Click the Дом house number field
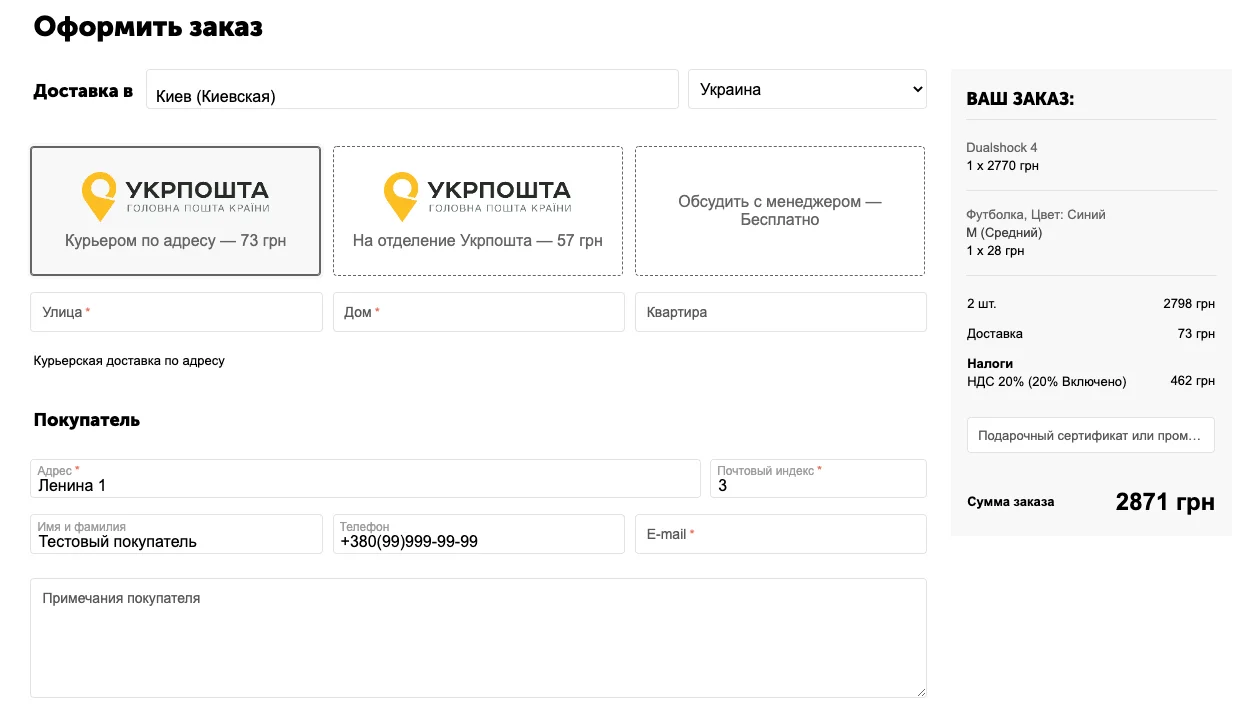This screenshot has height=716, width=1240. [x=478, y=312]
